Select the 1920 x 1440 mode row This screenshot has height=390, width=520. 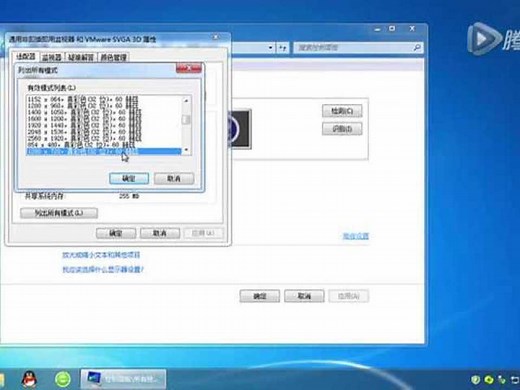point(104,125)
